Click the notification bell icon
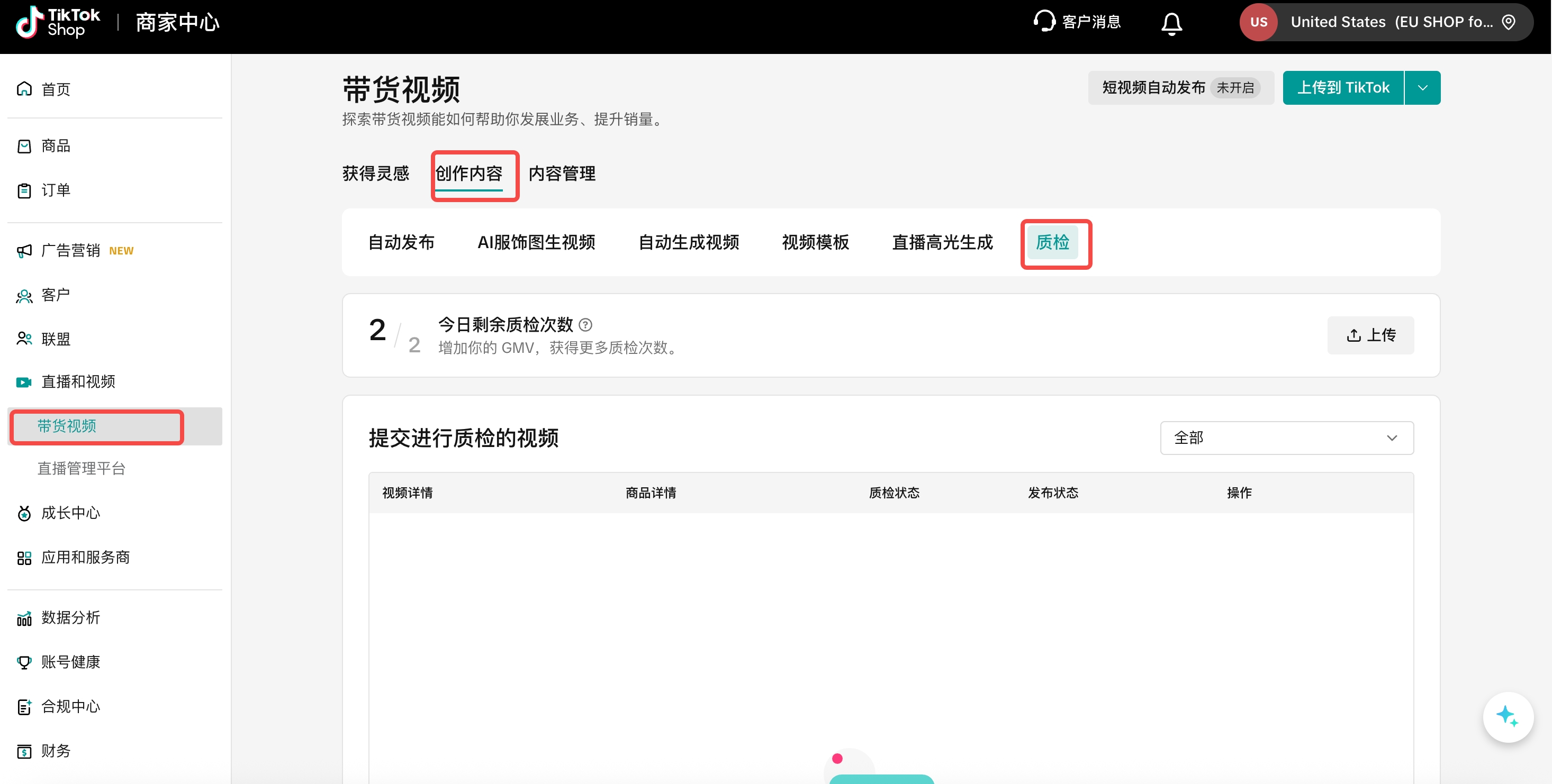Screen dimensions: 1552x784 point(1171,23)
